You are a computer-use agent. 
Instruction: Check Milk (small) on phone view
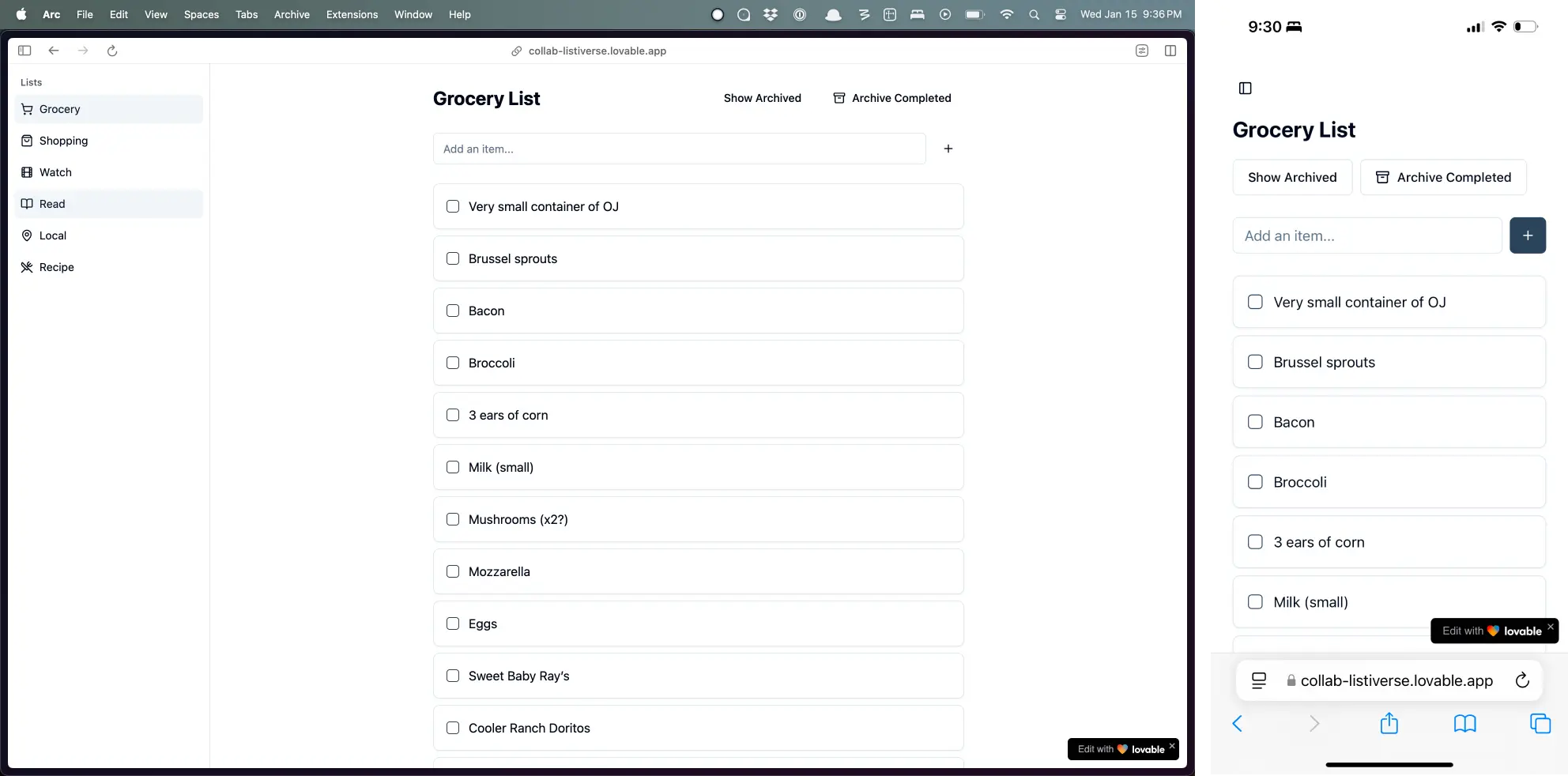[1255, 602]
